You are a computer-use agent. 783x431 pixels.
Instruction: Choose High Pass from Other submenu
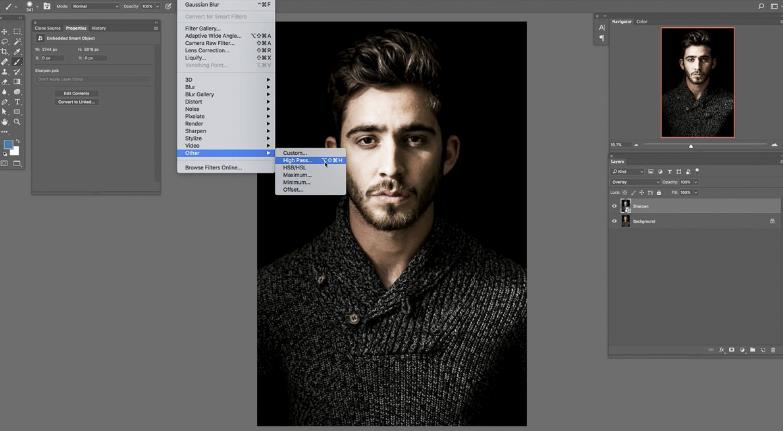click(x=310, y=160)
